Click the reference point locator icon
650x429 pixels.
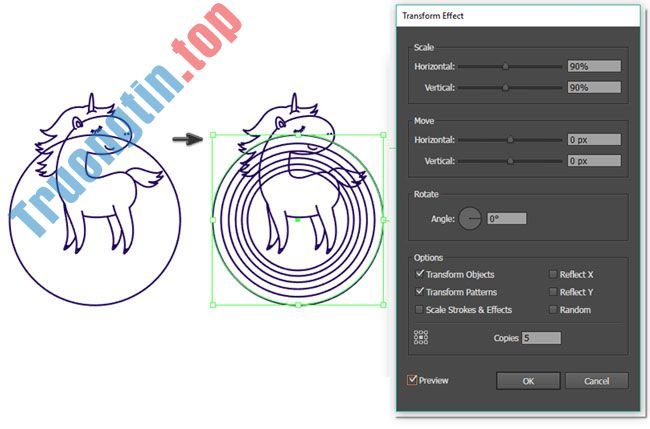[x=421, y=338]
